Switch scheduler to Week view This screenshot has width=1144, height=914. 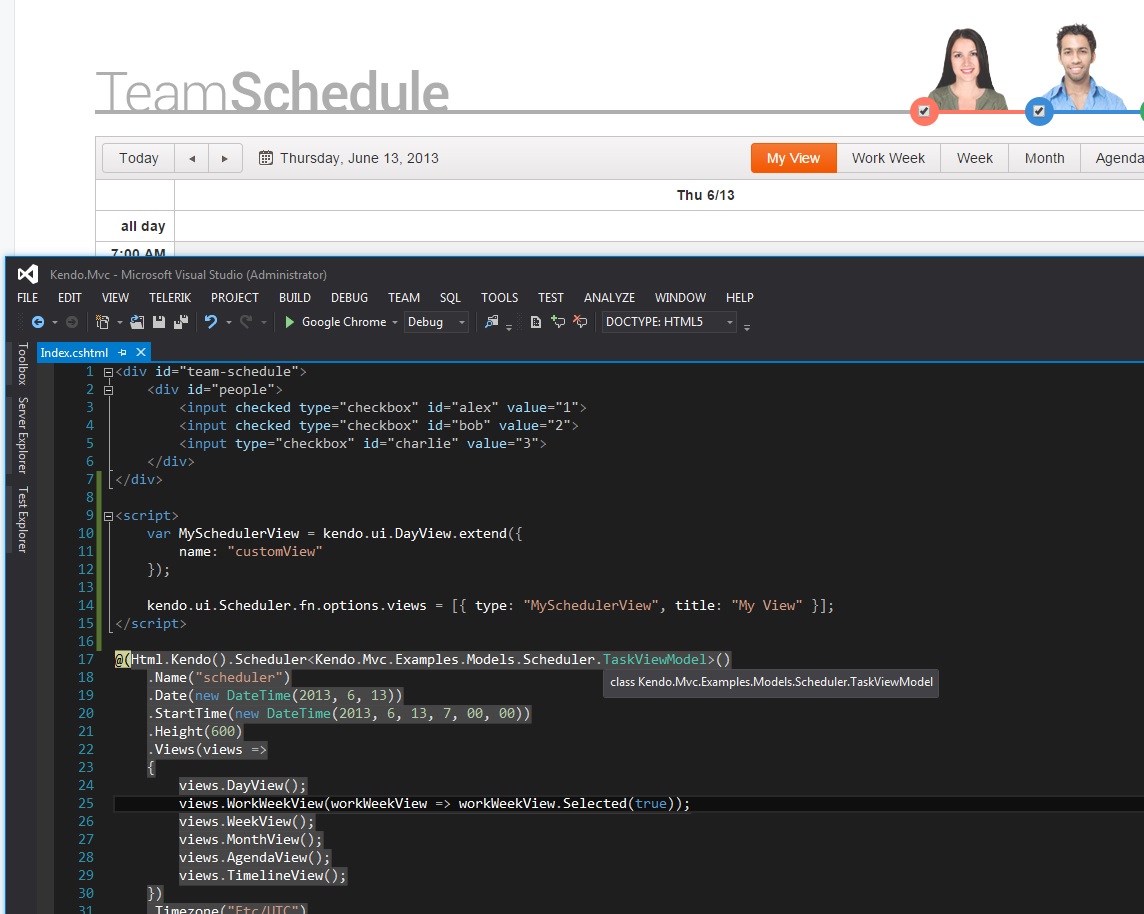coord(975,158)
